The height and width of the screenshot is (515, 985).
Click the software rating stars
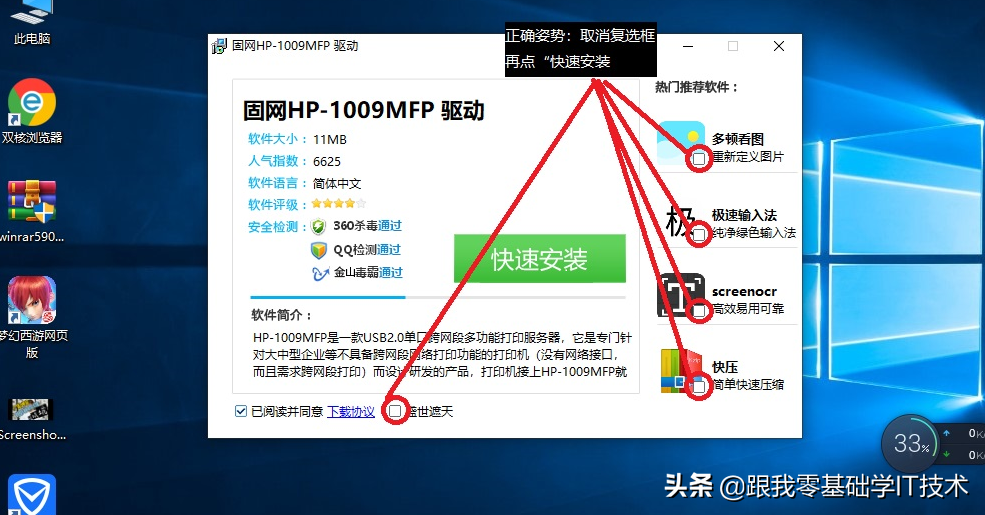click(x=338, y=203)
